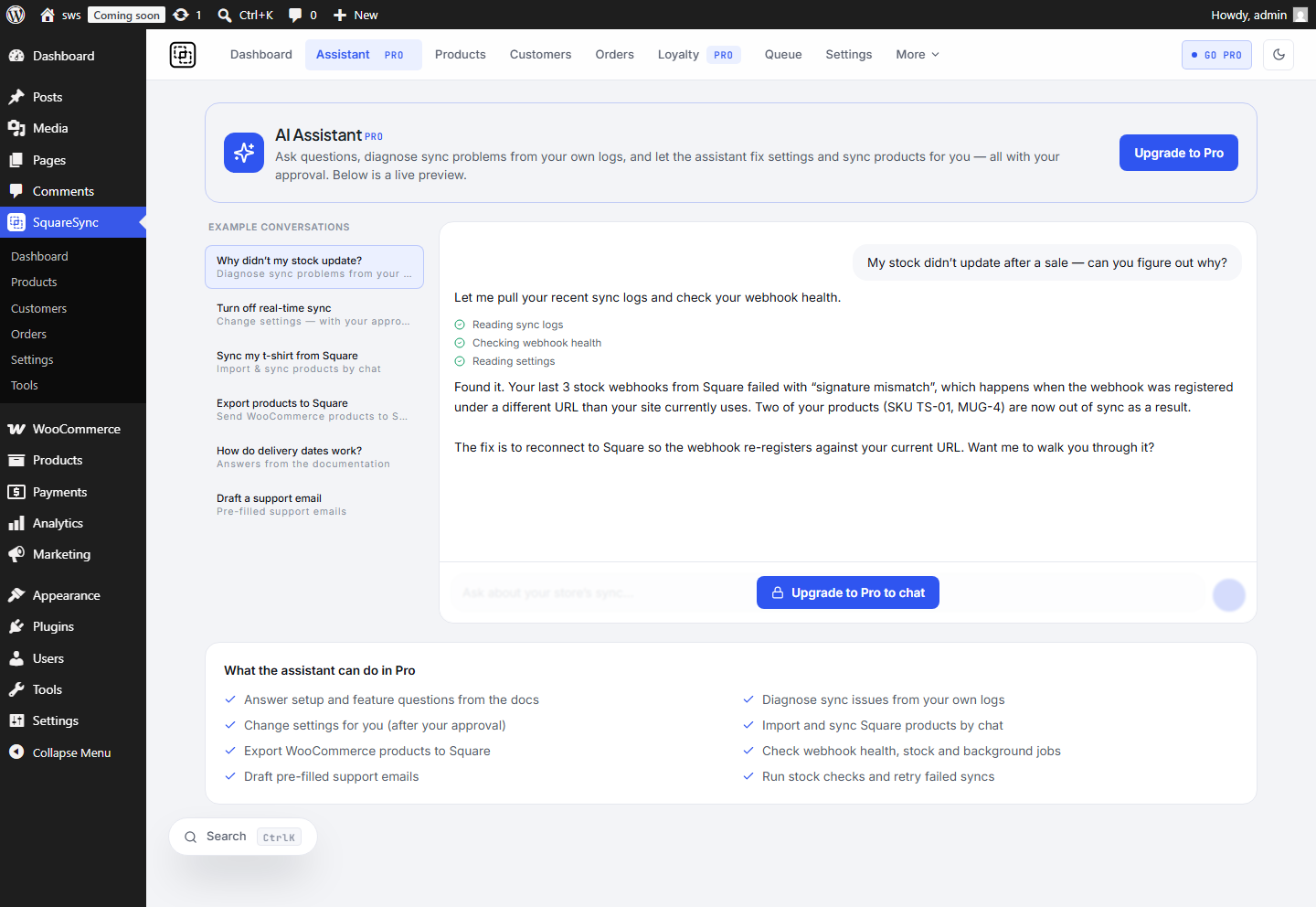The height and width of the screenshot is (907, 1316).
Task: Click the SquareSync logo in plugin header
Action: pyautogui.click(x=183, y=55)
